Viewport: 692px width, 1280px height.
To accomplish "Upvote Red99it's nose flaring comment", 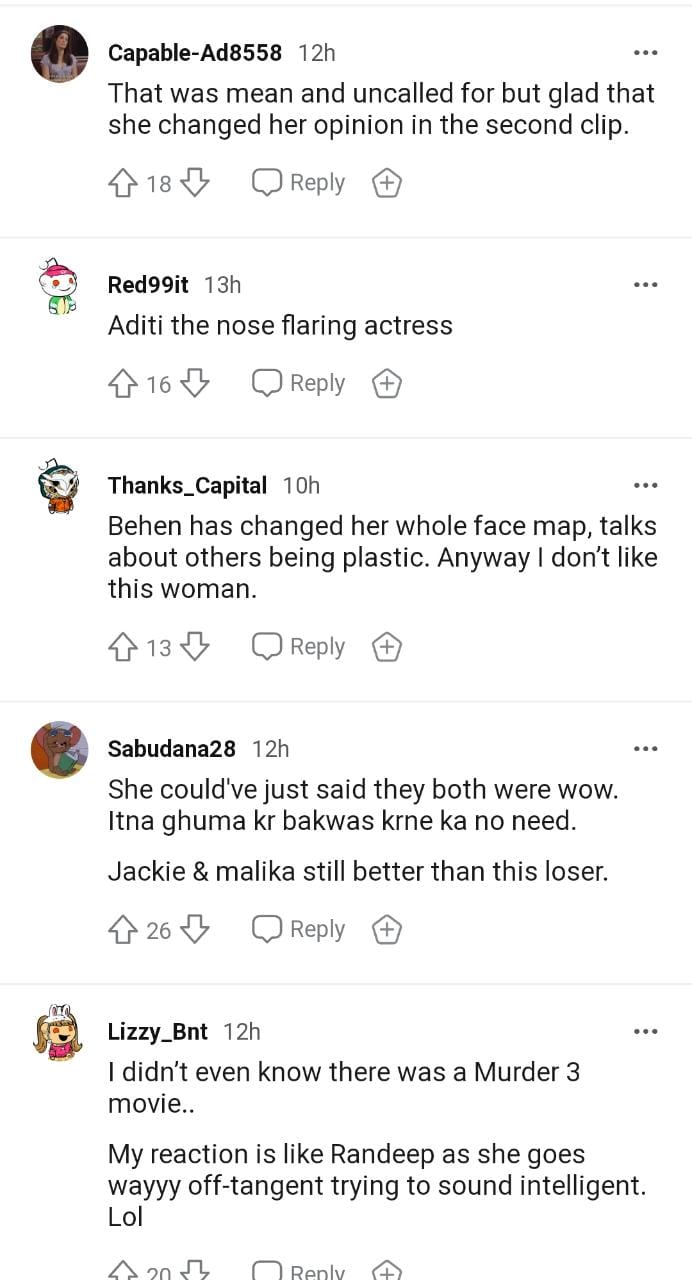I will [x=122, y=383].
